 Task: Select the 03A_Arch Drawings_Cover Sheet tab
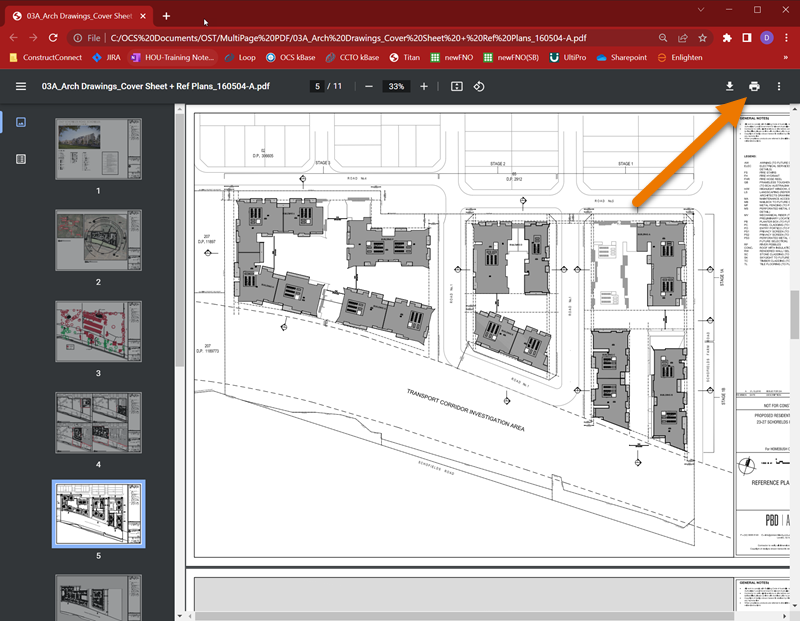(x=79, y=16)
